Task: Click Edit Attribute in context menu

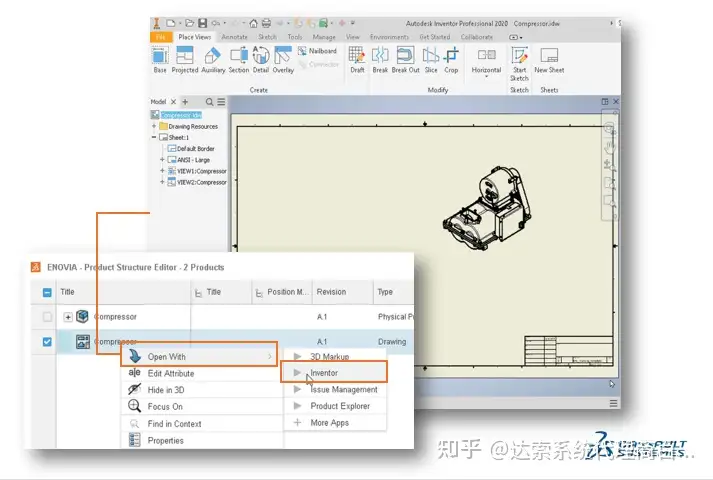Action: [x=202, y=373]
